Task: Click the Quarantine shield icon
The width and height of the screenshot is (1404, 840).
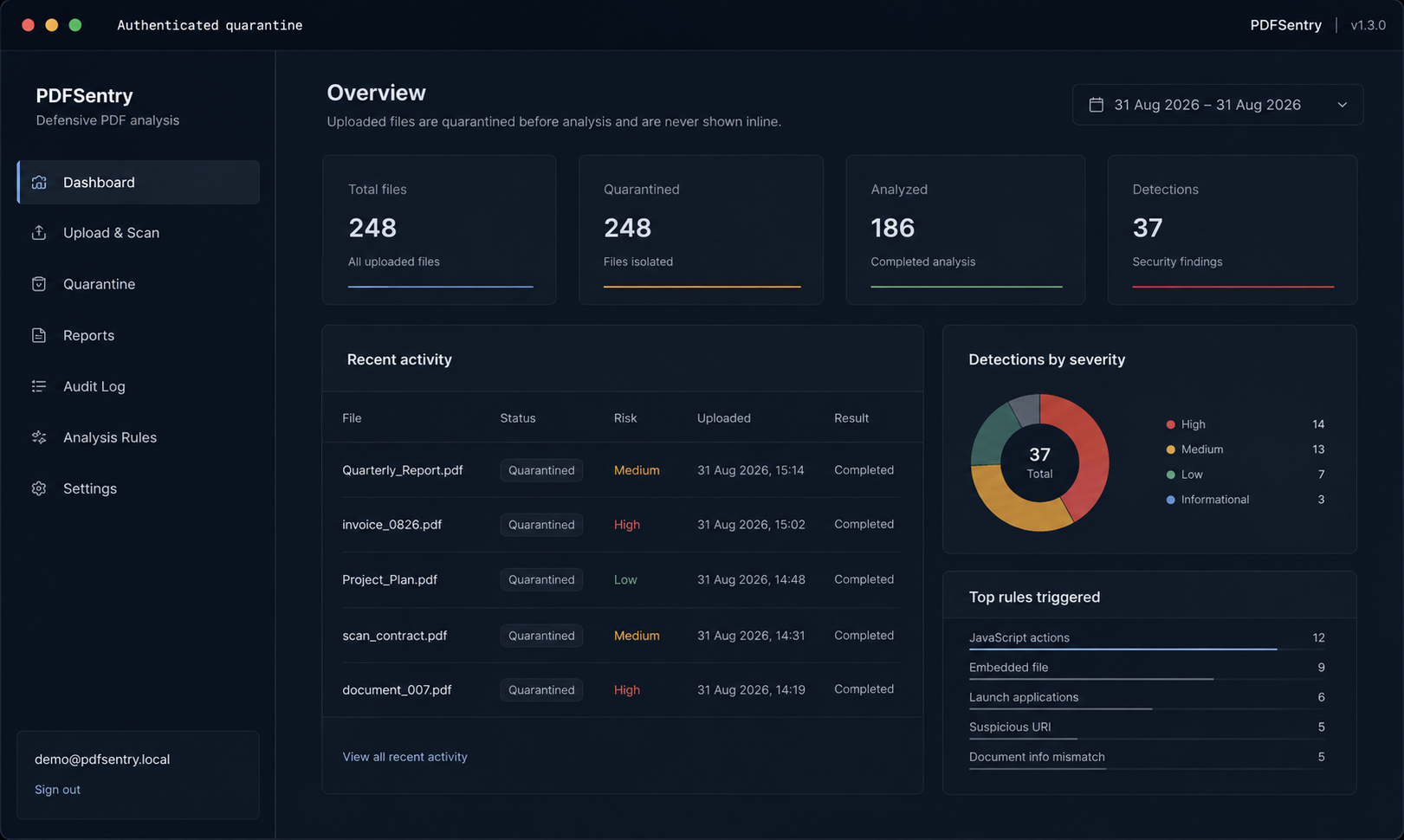Action: click(x=39, y=284)
